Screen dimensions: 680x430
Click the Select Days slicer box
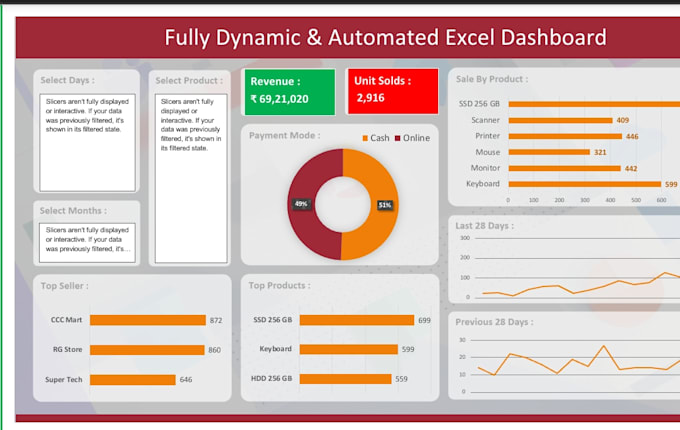pos(87,143)
